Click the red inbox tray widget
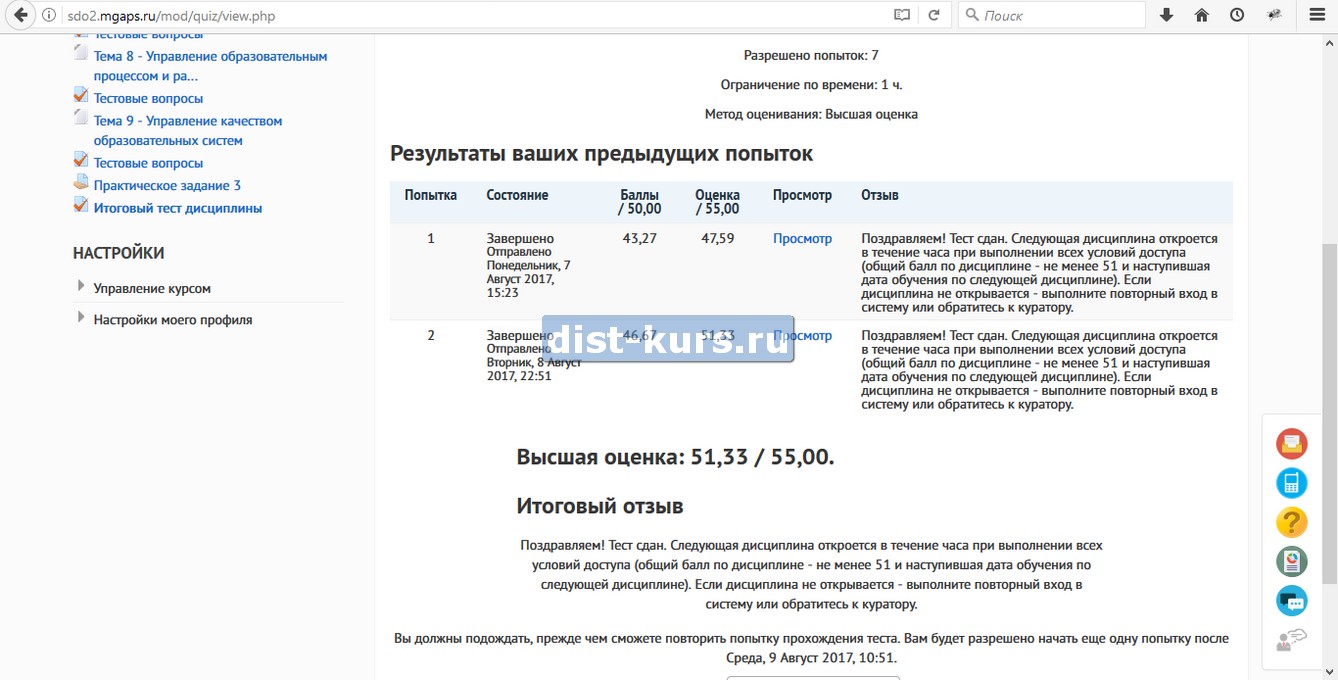The height and width of the screenshot is (680, 1338). click(x=1292, y=443)
